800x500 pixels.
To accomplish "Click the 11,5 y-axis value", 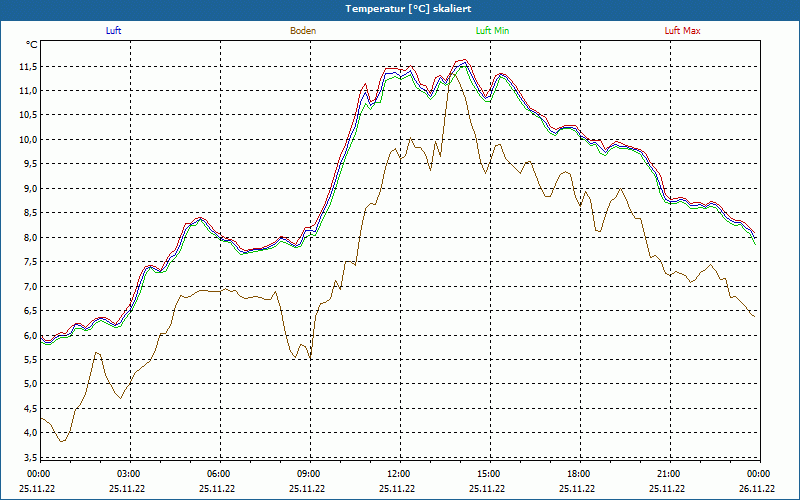I will tap(28, 66).
